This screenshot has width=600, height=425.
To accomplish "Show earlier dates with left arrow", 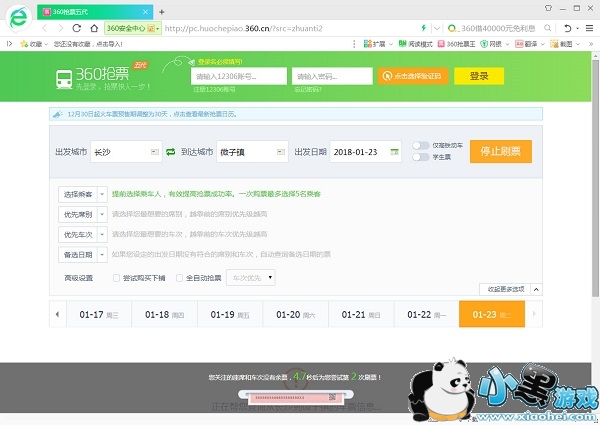I will [x=57, y=314].
